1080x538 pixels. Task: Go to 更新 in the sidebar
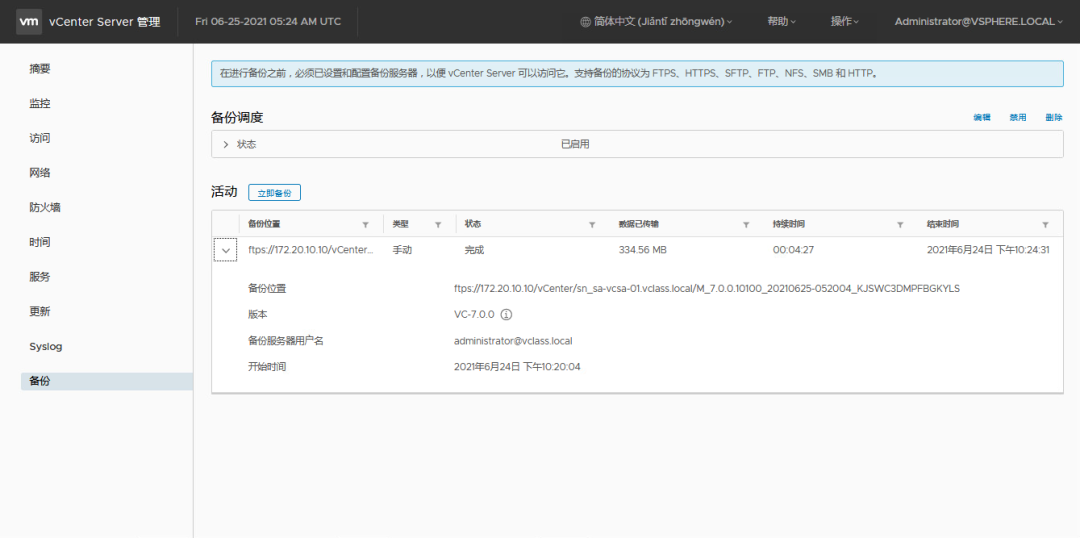coord(40,311)
